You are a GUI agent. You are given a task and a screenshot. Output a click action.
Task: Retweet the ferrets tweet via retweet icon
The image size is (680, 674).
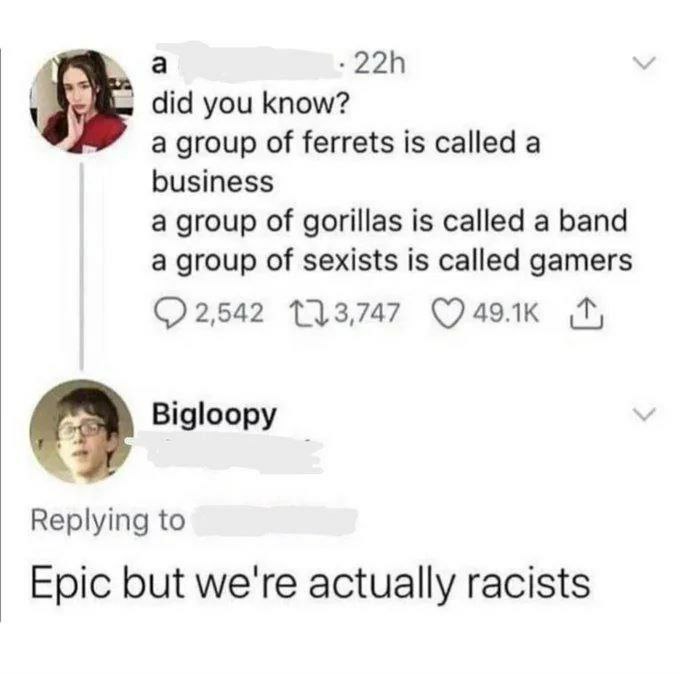point(302,313)
